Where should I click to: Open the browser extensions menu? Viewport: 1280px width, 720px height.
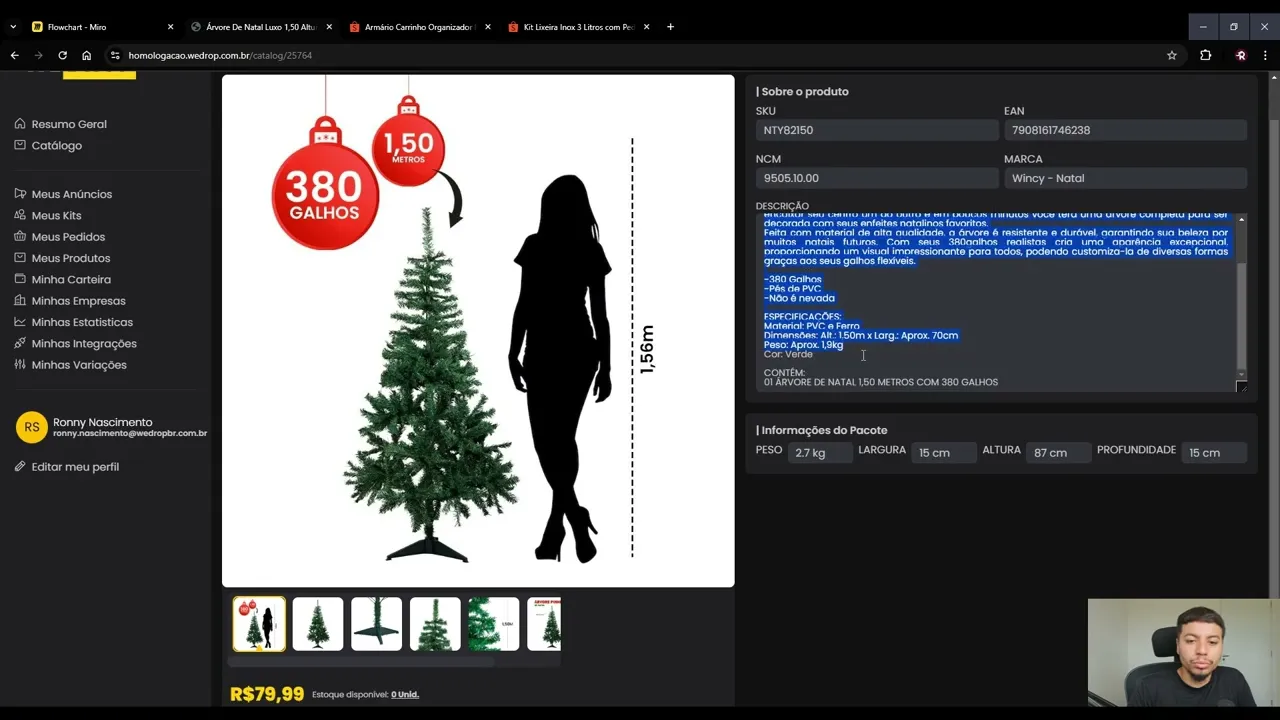(1205, 55)
